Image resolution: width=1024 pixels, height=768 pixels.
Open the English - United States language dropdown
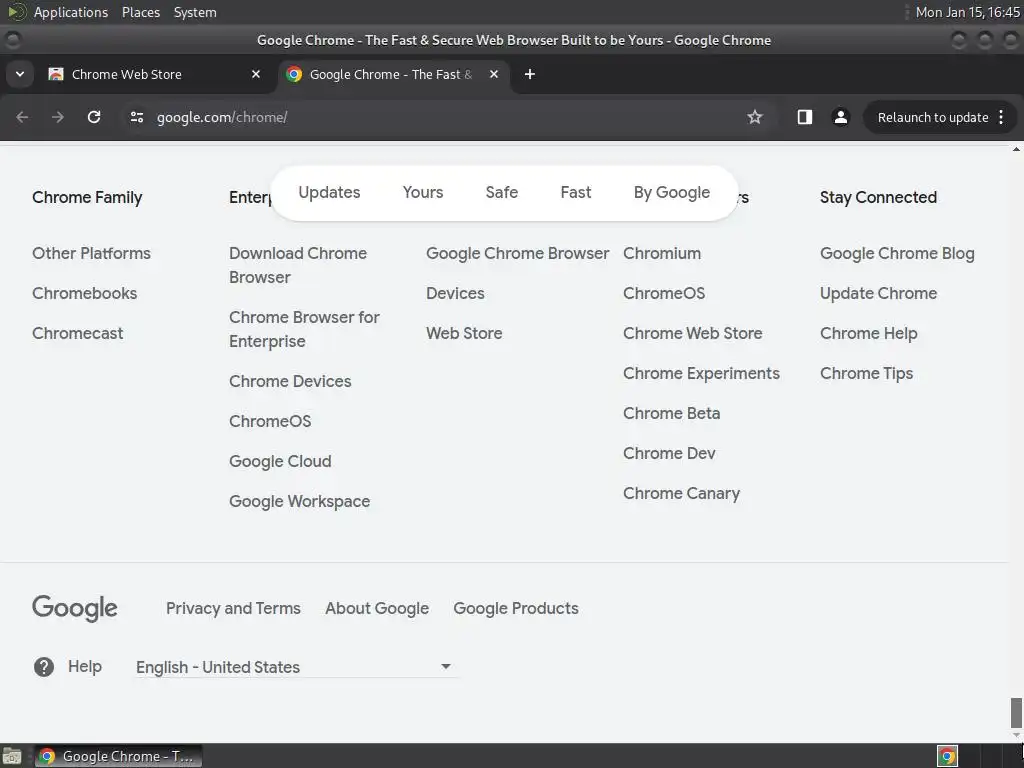click(294, 667)
